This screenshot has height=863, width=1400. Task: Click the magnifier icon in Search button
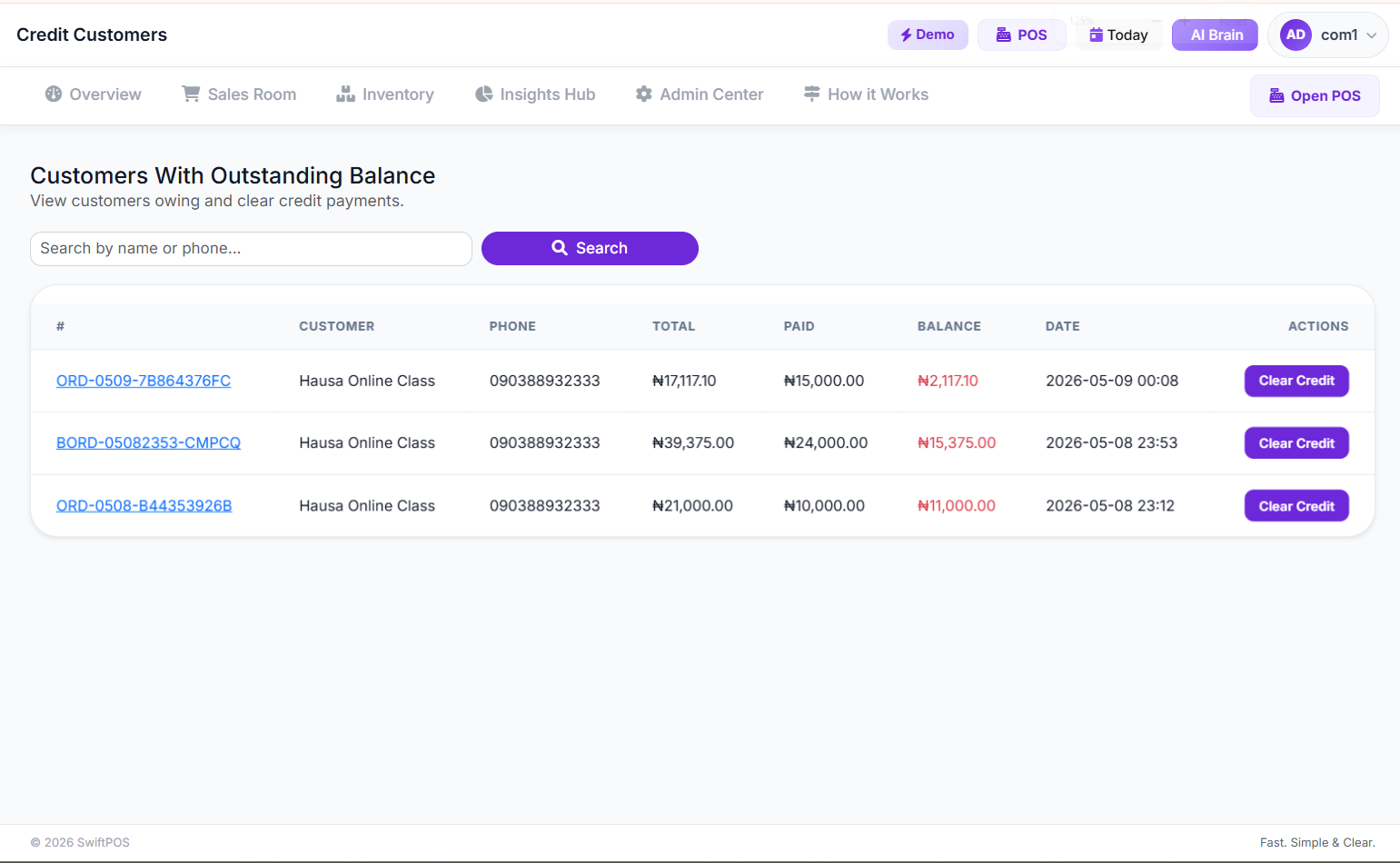(560, 248)
